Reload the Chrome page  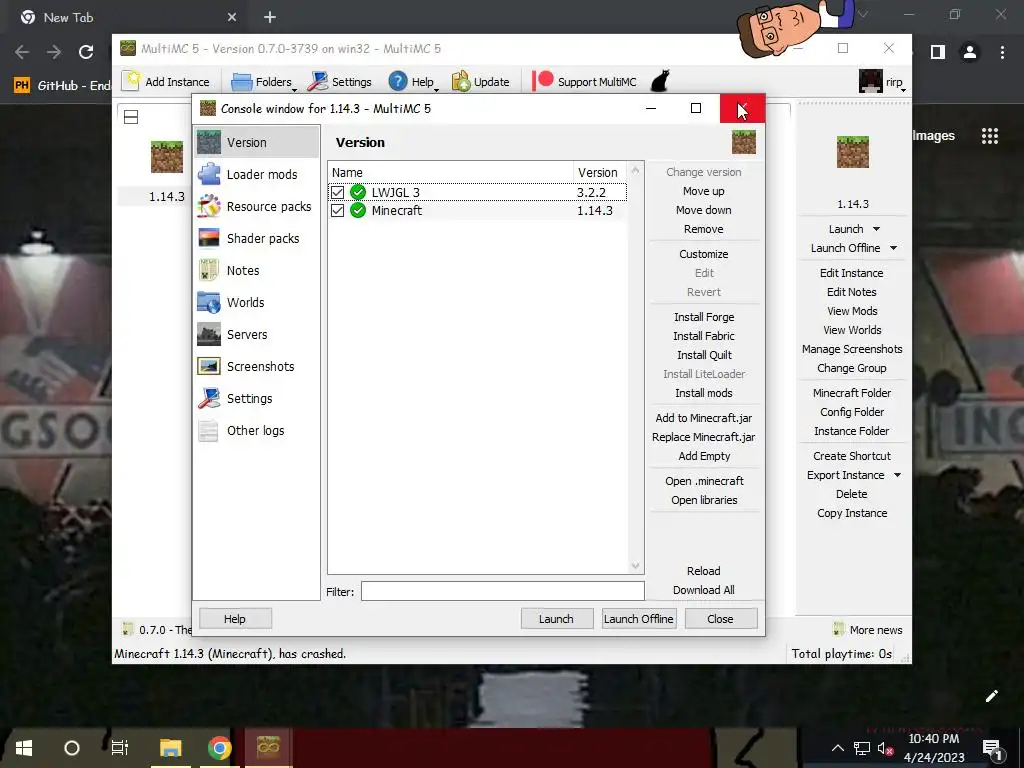point(86,52)
